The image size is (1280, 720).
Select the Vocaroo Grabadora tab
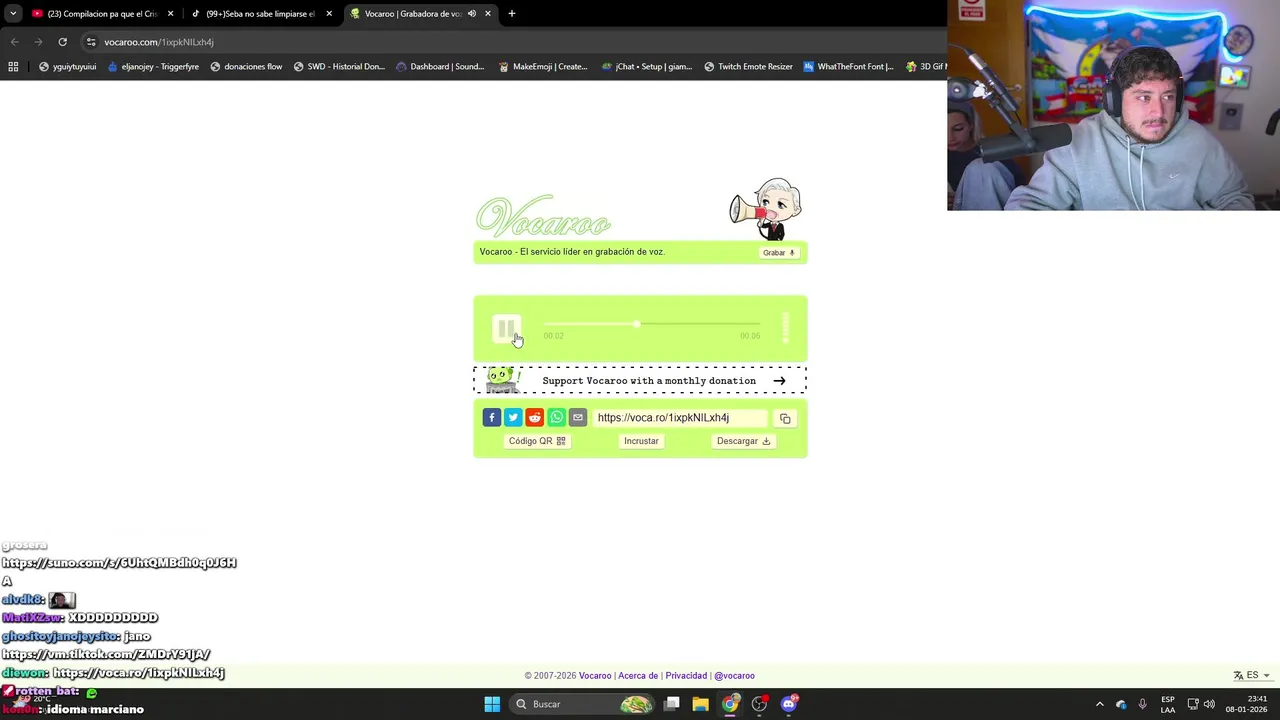pos(412,14)
